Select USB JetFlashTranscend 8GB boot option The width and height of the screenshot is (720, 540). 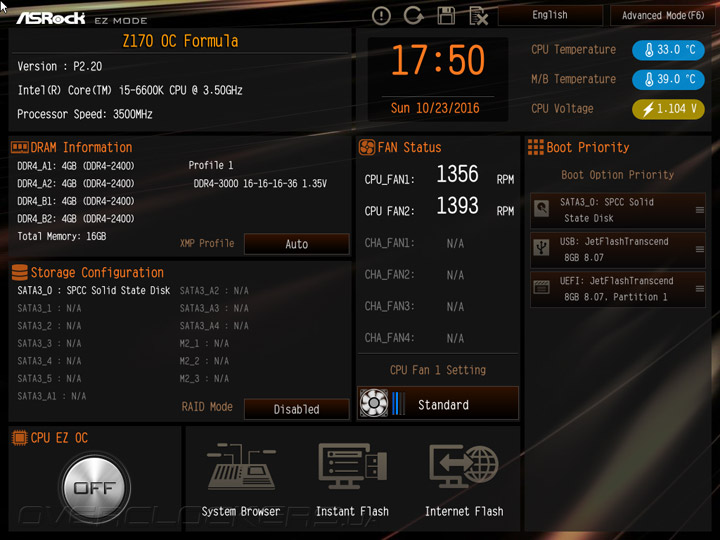pos(618,250)
